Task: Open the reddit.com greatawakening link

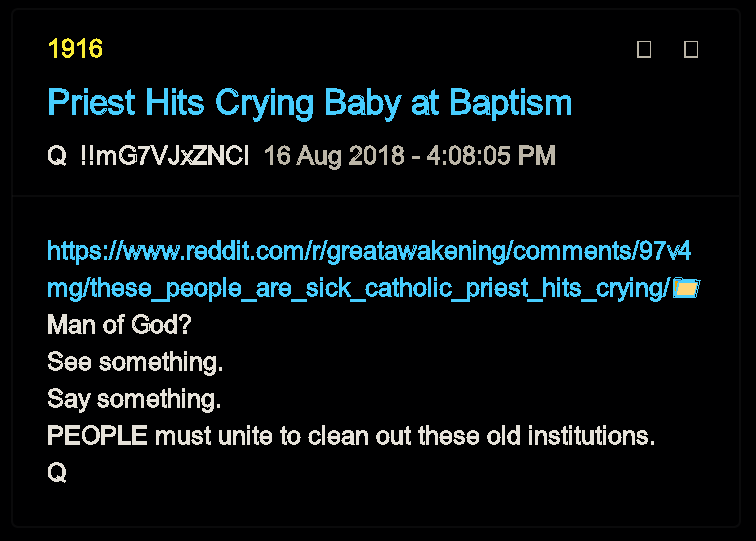Action: (x=368, y=251)
